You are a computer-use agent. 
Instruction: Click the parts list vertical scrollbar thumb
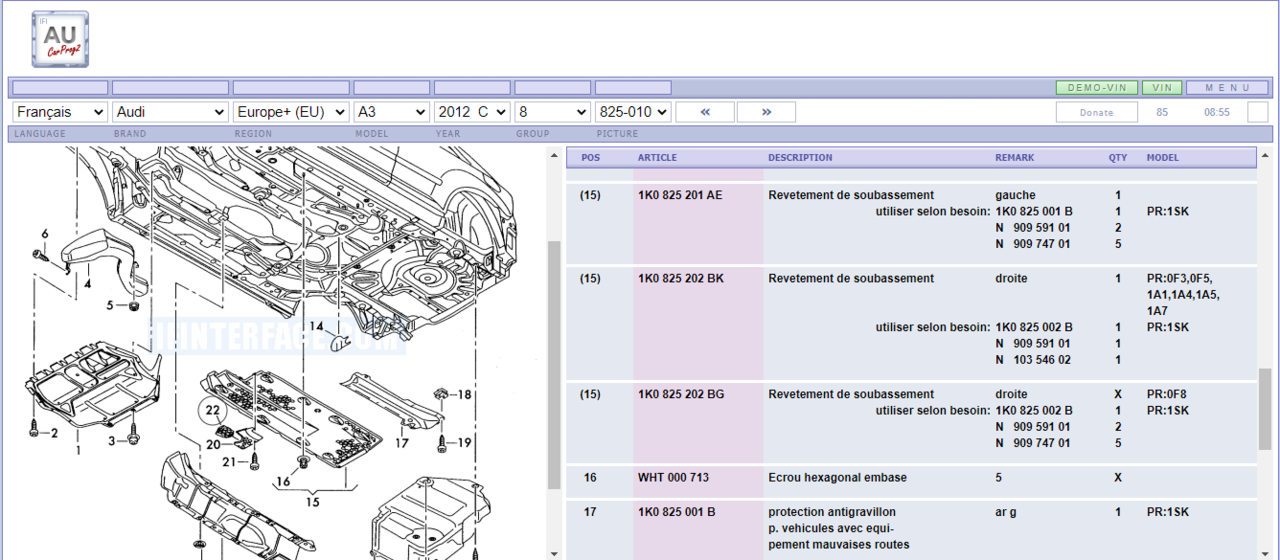click(x=1265, y=408)
